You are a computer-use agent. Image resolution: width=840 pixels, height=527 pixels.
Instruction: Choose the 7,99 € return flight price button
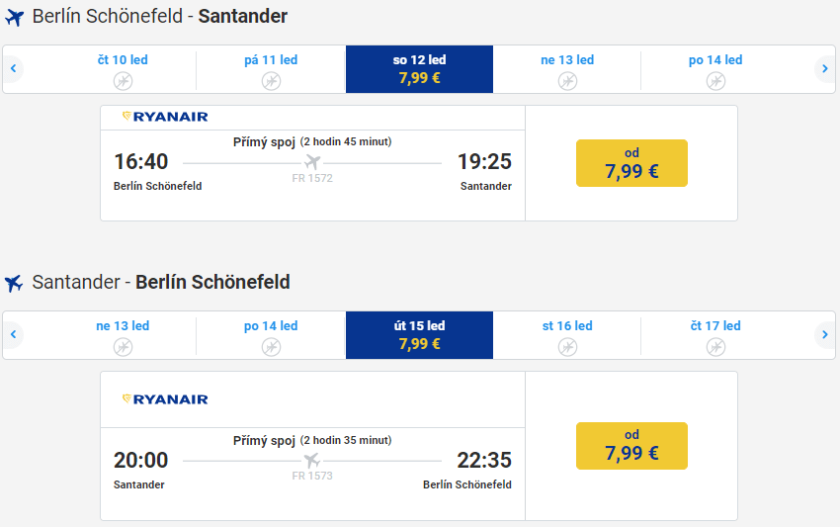tap(631, 445)
